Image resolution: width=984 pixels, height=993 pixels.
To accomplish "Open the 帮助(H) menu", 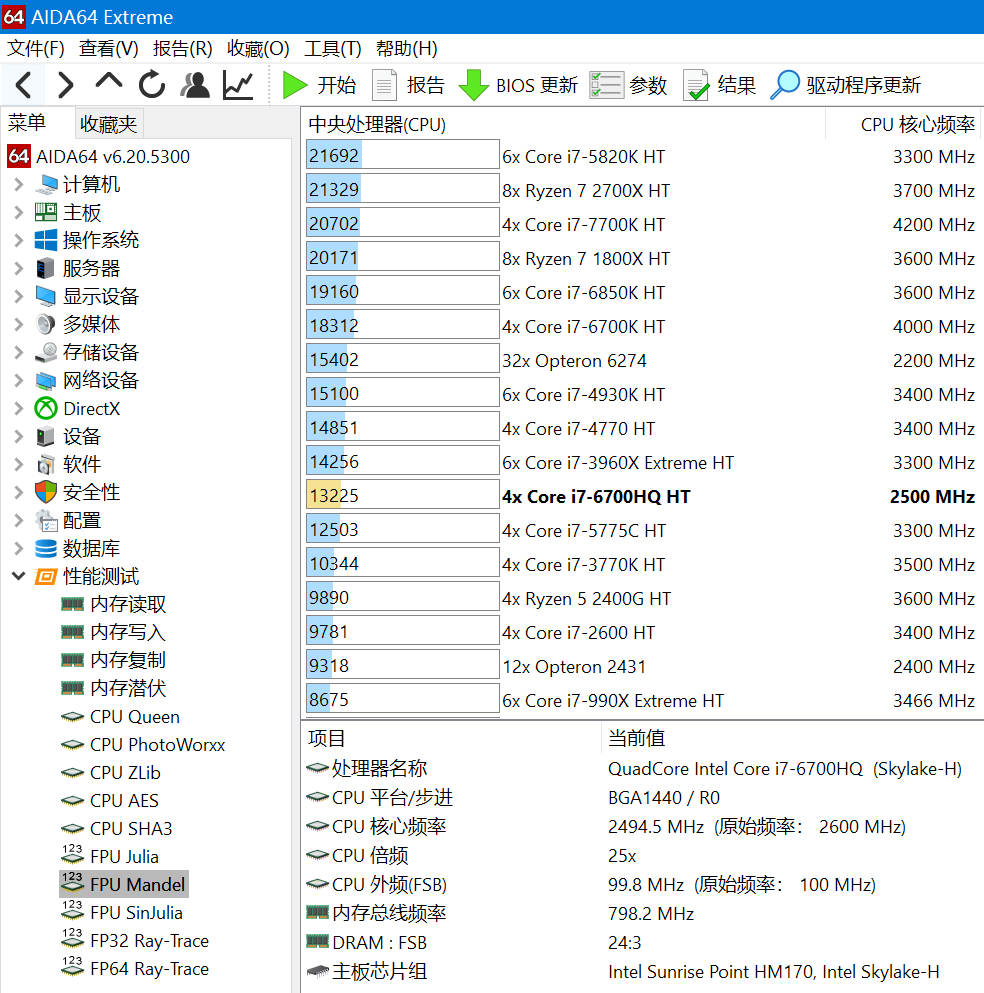I will coord(407,49).
